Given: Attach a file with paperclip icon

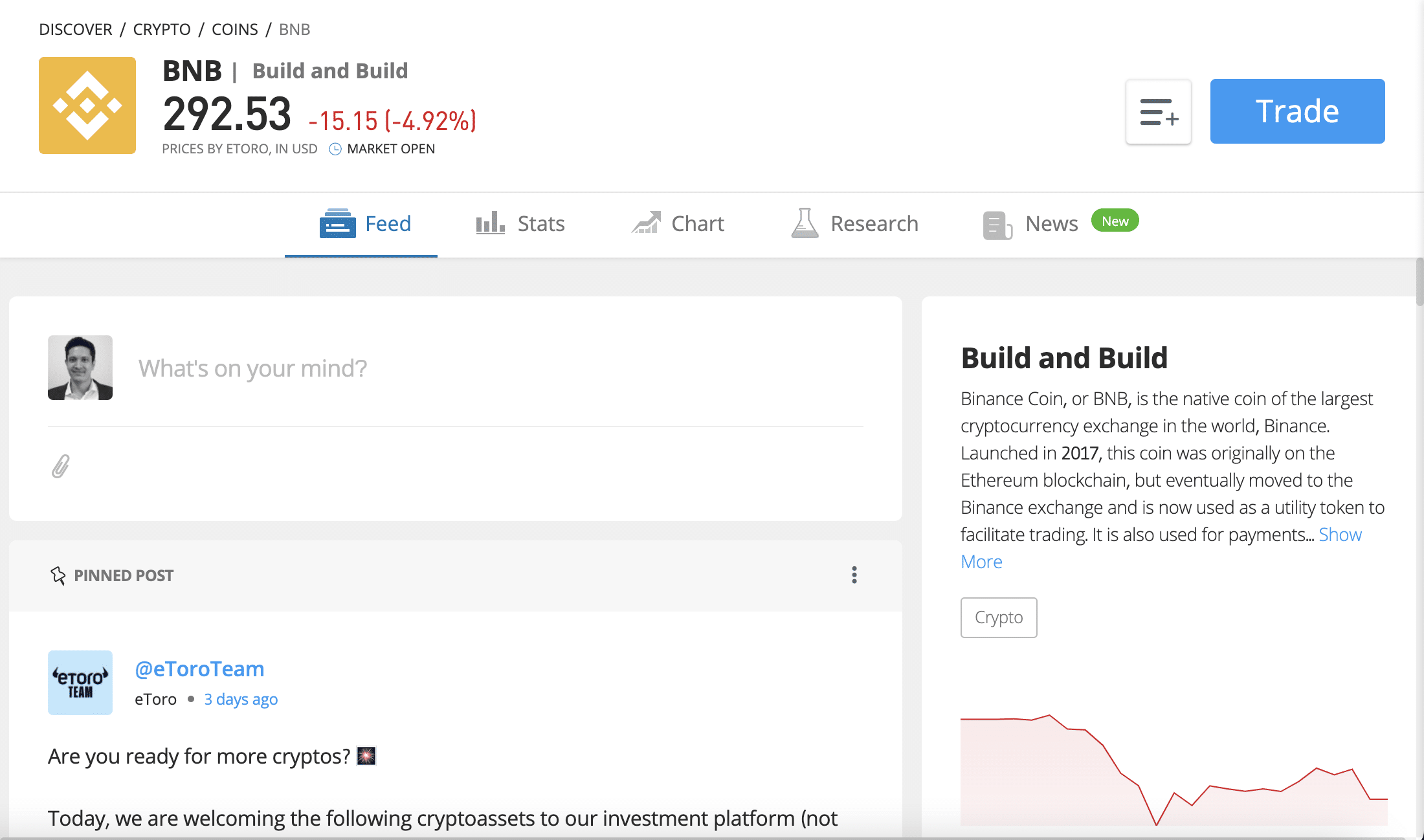Looking at the screenshot, I should point(61,466).
